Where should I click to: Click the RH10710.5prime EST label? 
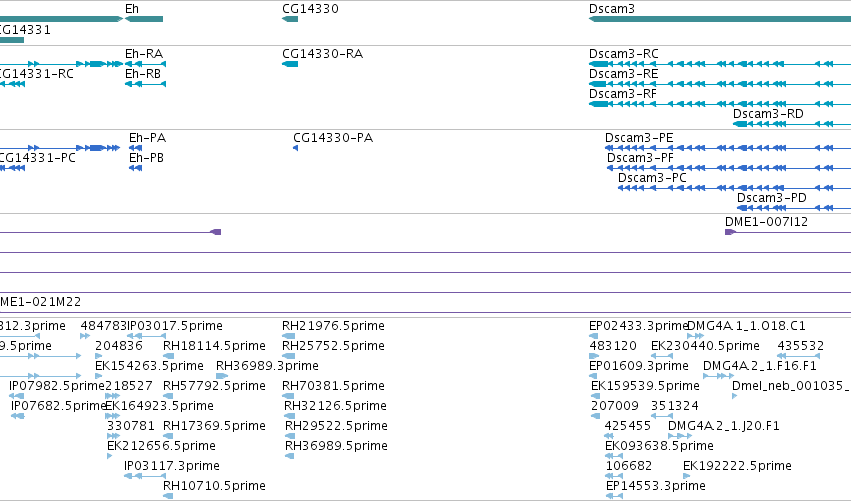(x=214, y=485)
